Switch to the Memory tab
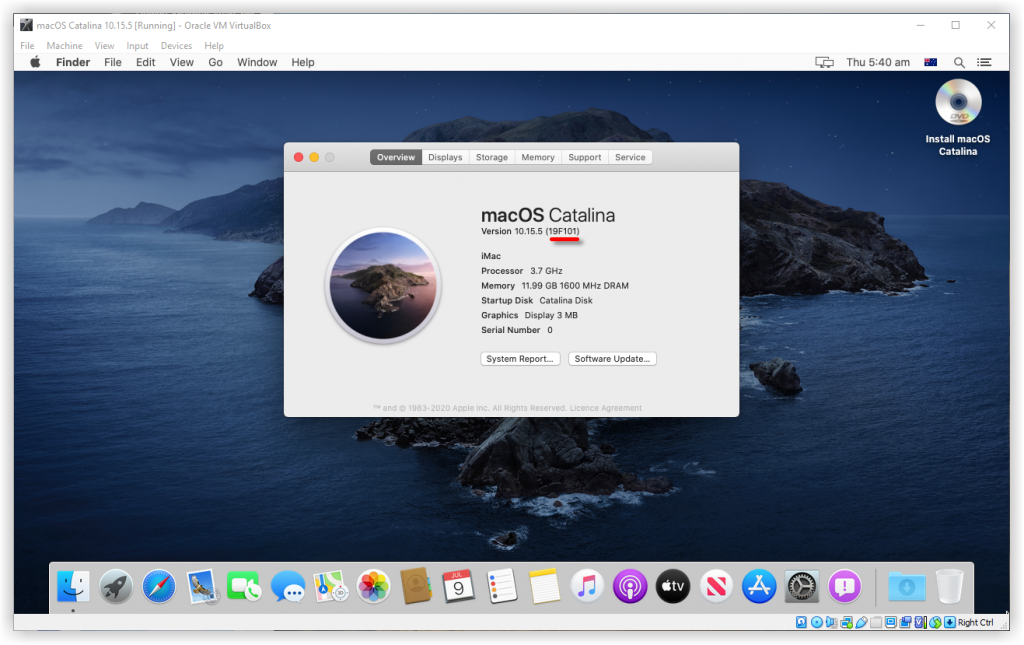The height and width of the screenshot is (645, 1024). pos(538,157)
